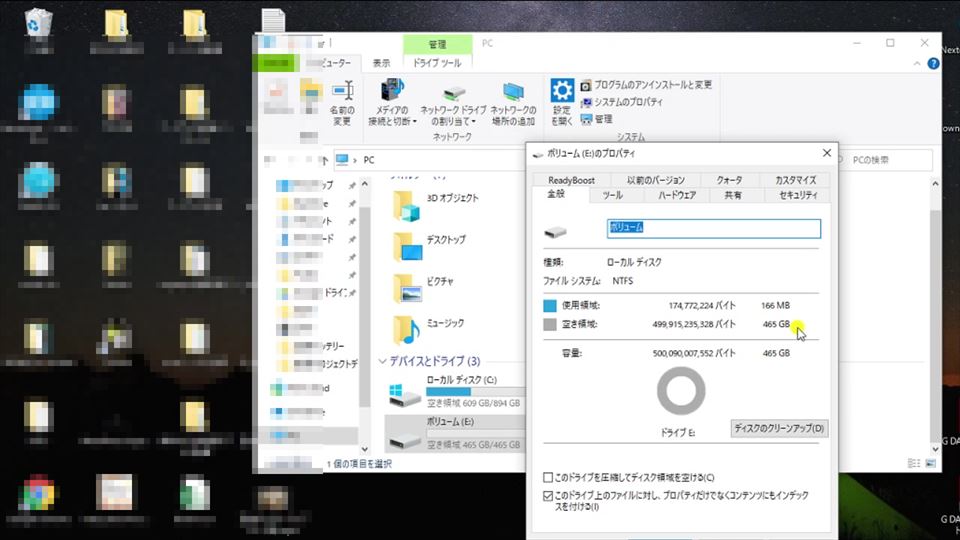Open the ピクチャ folder
This screenshot has height=540, width=960.
coord(424,288)
